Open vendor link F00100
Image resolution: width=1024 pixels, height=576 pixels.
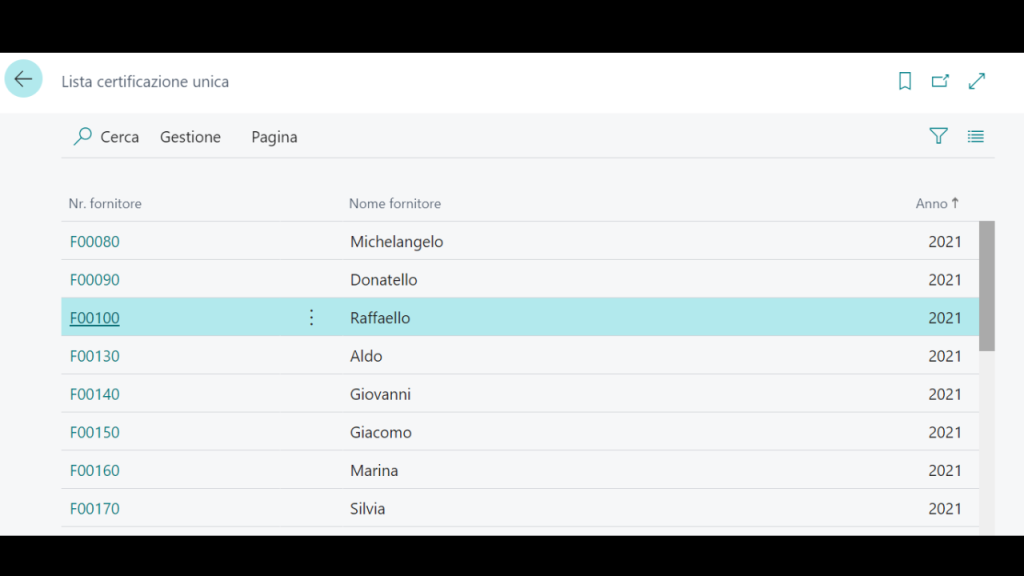pos(95,318)
